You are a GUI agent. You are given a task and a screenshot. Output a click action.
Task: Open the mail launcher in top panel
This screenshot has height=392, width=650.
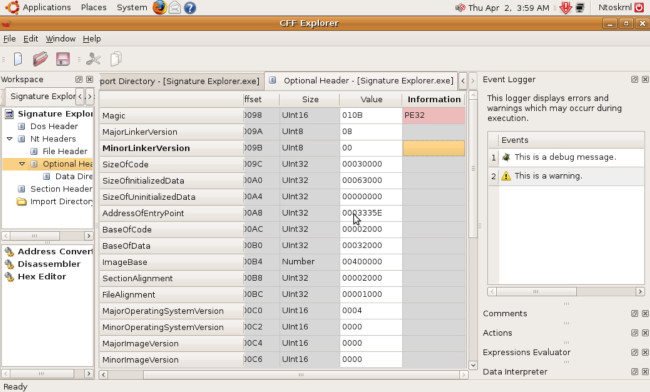click(x=175, y=7)
